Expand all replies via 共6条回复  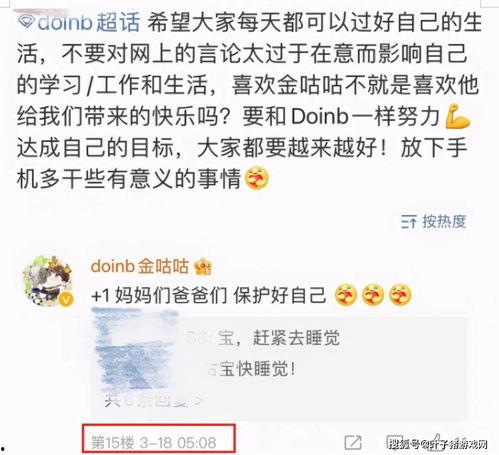[153, 400]
